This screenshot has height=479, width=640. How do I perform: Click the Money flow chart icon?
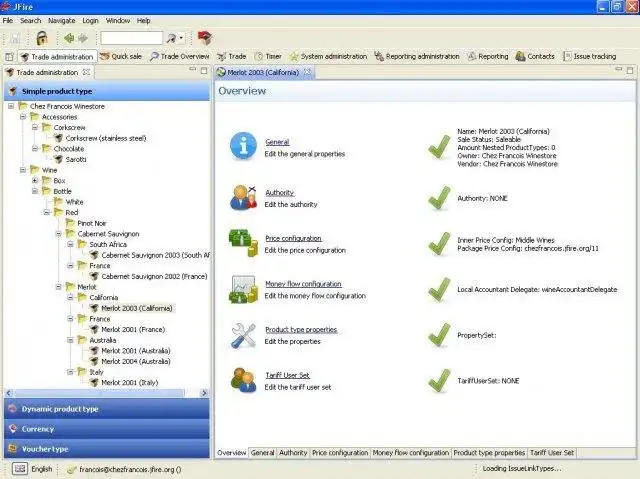243,289
